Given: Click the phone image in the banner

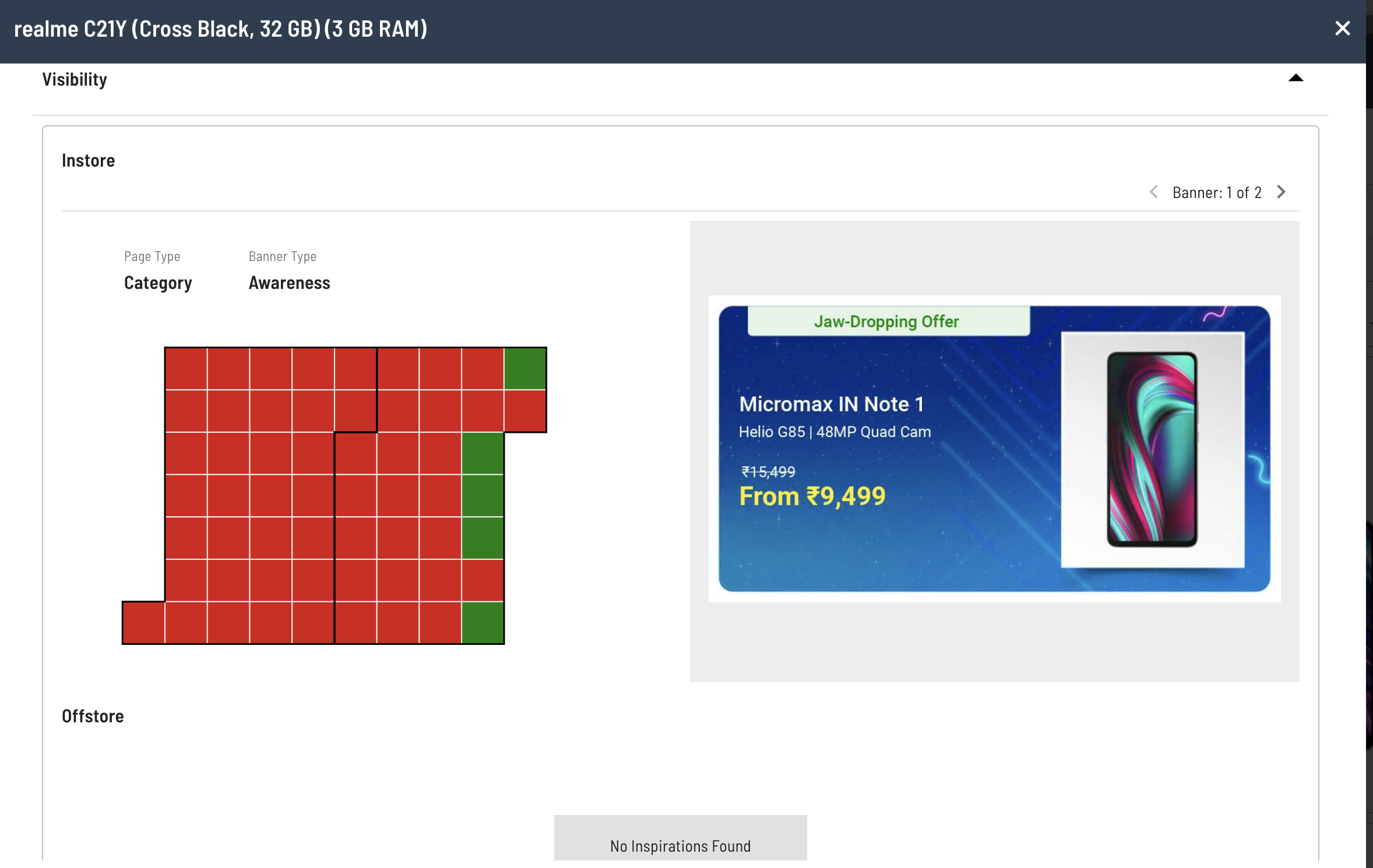Looking at the screenshot, I should coord(1152,449).
